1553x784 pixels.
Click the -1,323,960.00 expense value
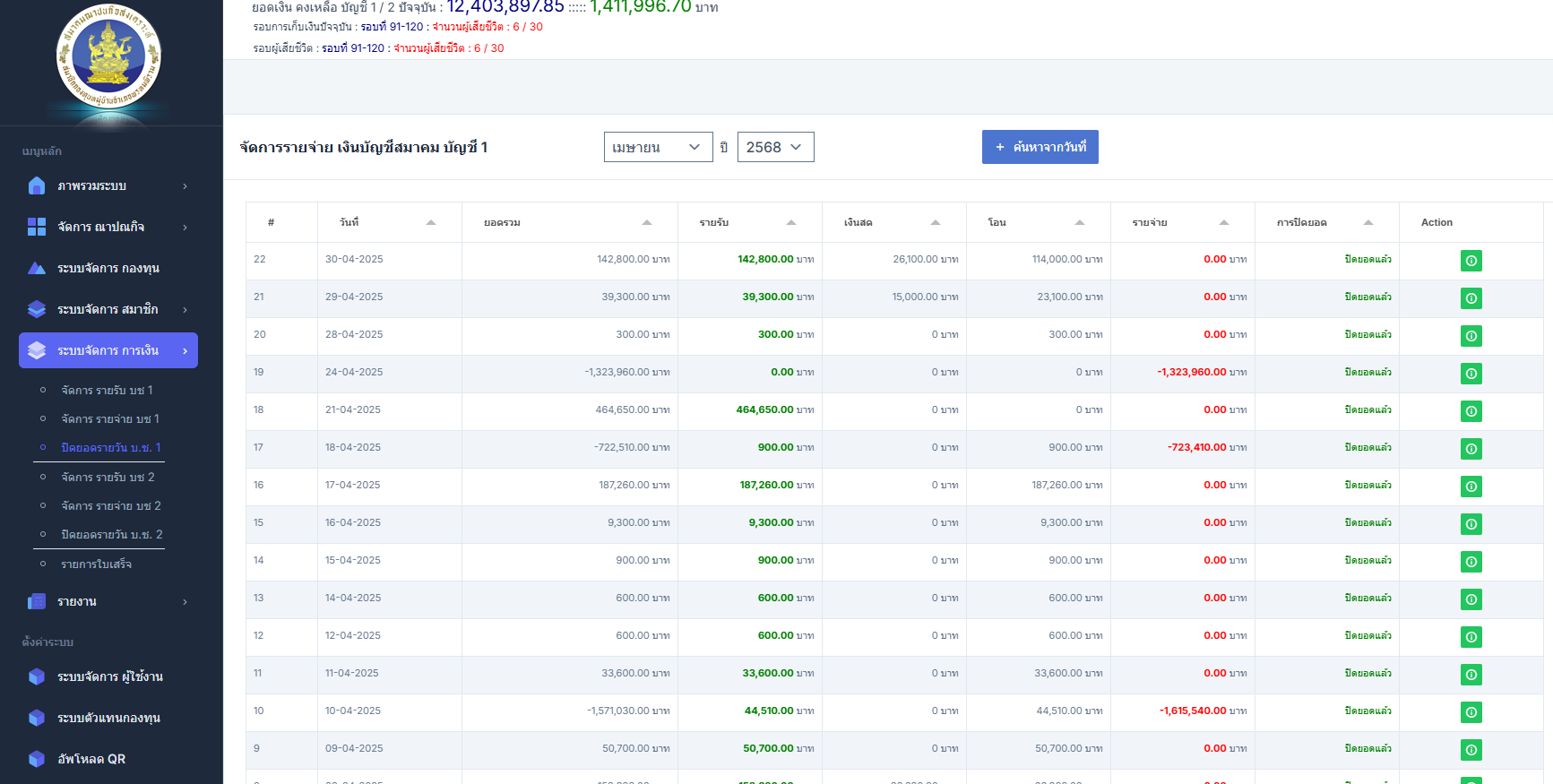coord(1192,372)
